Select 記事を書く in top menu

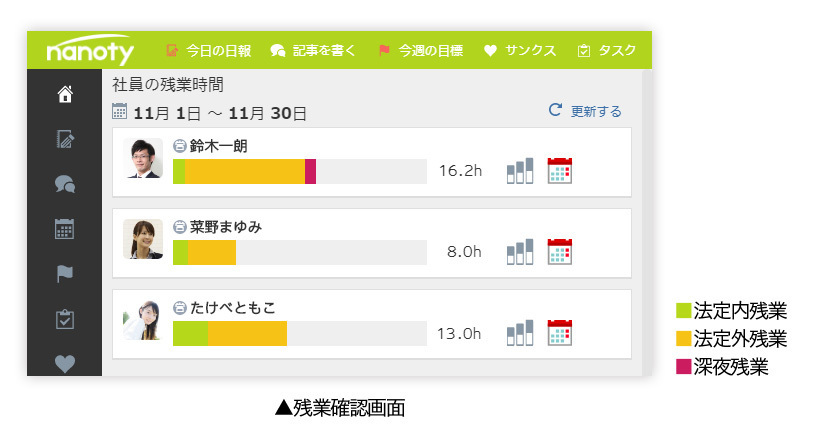313,51
